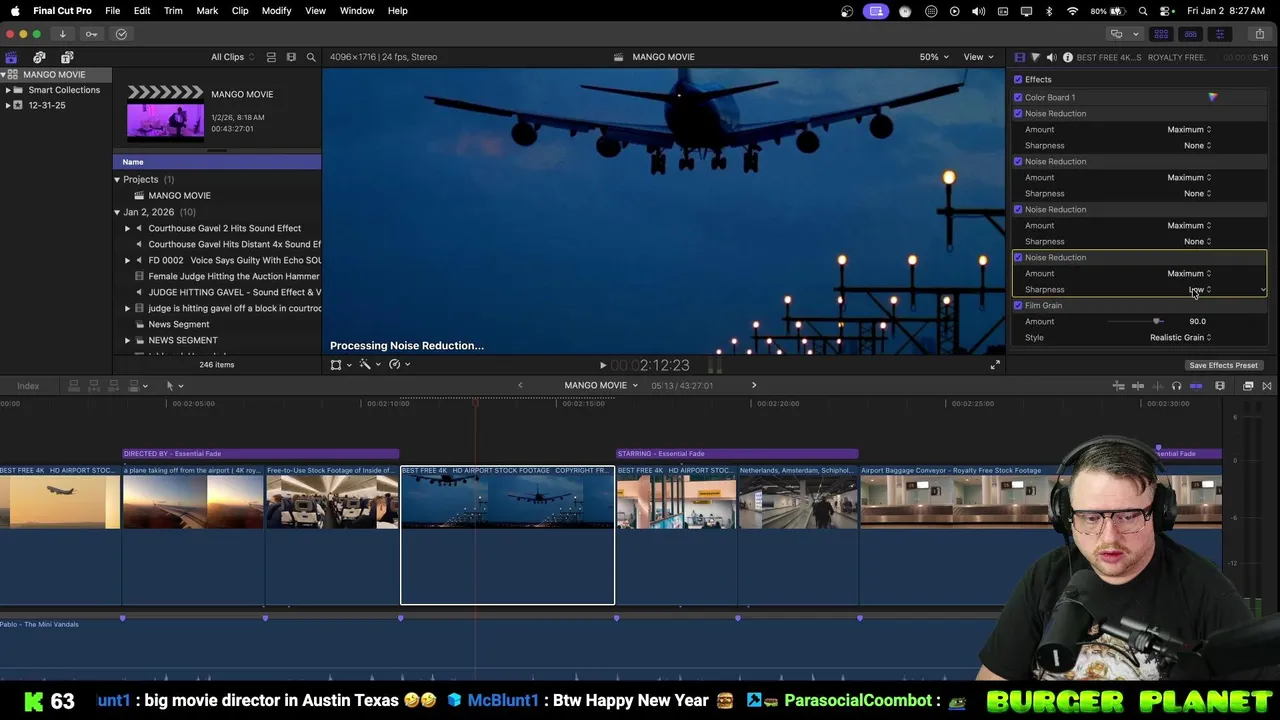Disable the third Noise Reduction effect
The height and width of the screenshot is (720, 1280).
pos(1018,209)
